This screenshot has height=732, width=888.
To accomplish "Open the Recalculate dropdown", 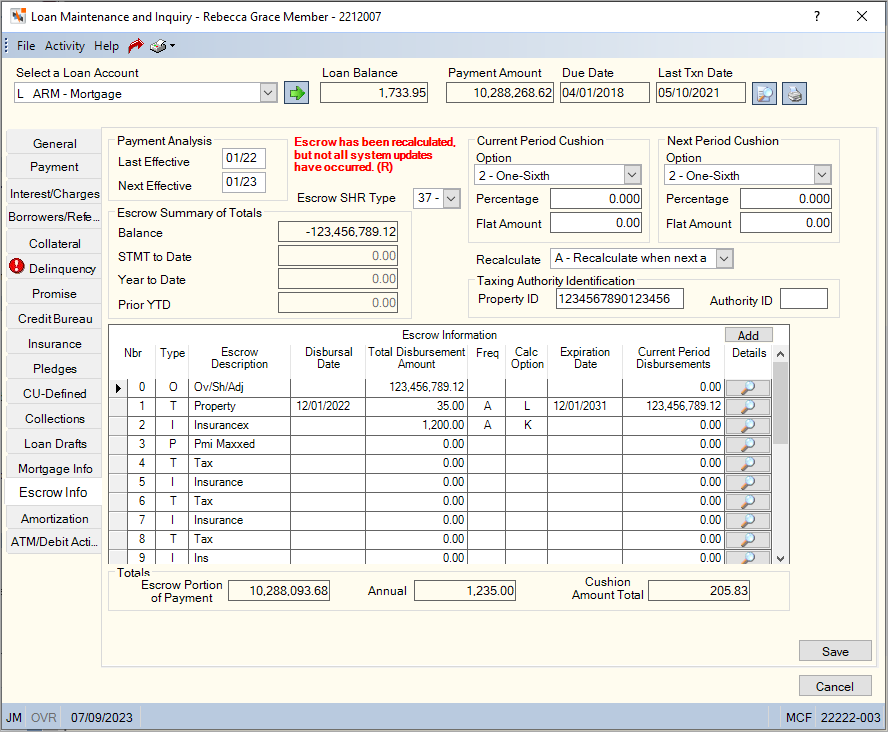I will 724,259.
